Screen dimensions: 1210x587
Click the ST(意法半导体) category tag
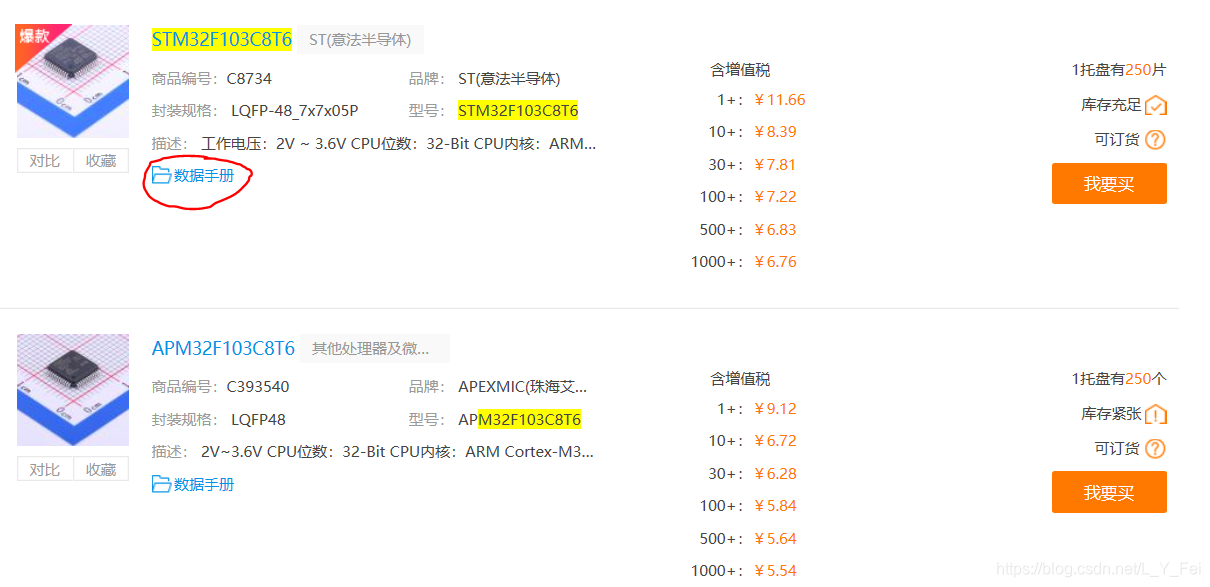360,40
